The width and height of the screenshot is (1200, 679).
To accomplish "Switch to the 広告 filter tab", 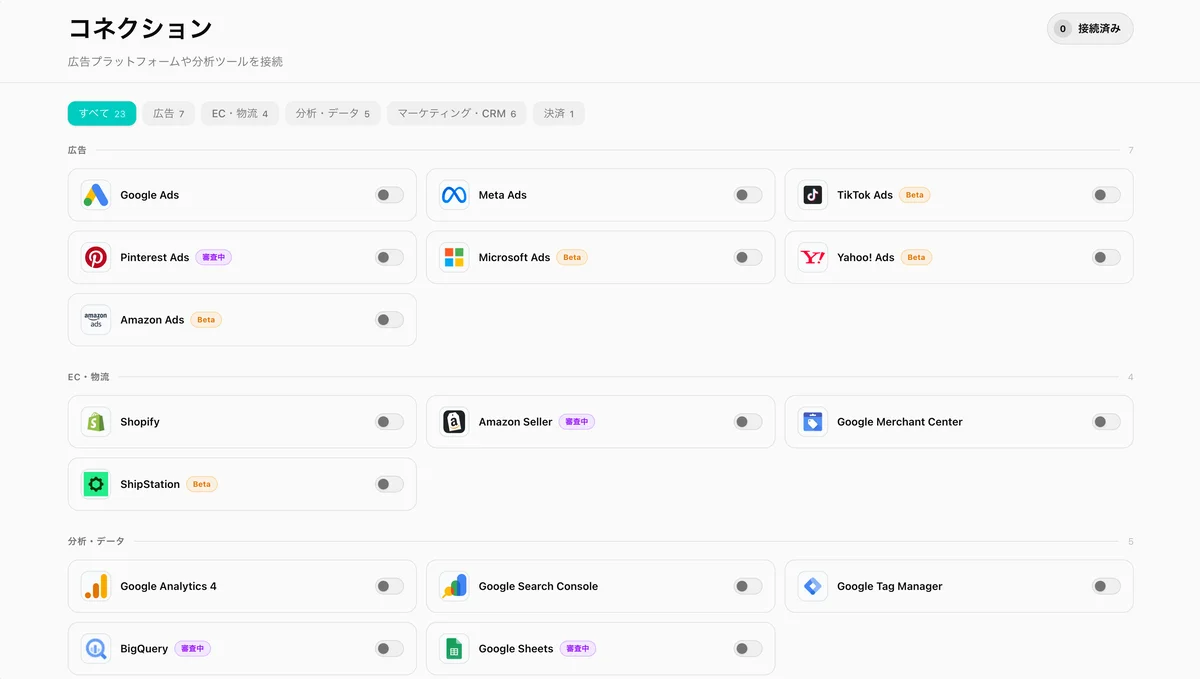I will 168,113.
